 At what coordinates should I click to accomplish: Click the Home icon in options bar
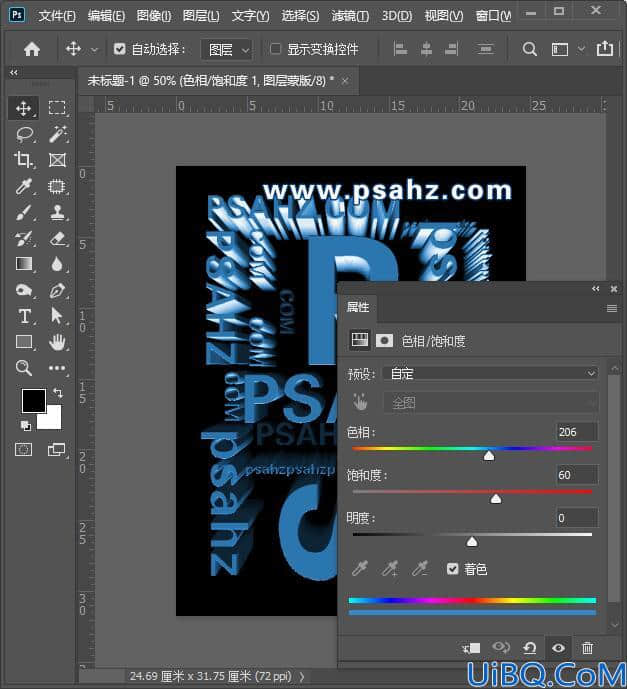(32, 49)
